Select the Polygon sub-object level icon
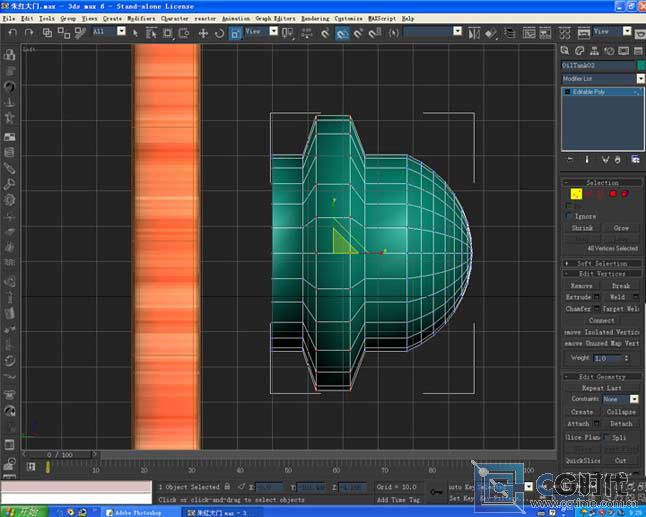Screen dimensions: 646x517 coord(613,193)
